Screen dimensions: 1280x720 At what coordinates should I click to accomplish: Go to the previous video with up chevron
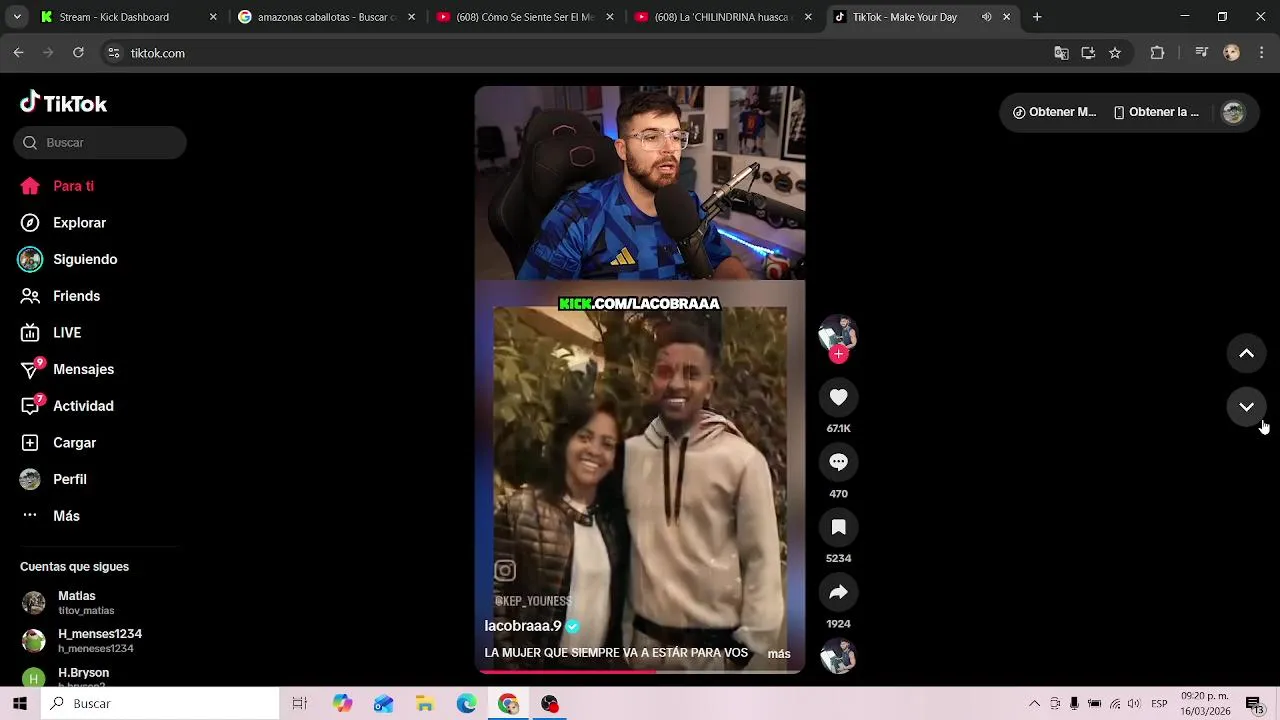pyautogui.click(x=1246, y=353)
